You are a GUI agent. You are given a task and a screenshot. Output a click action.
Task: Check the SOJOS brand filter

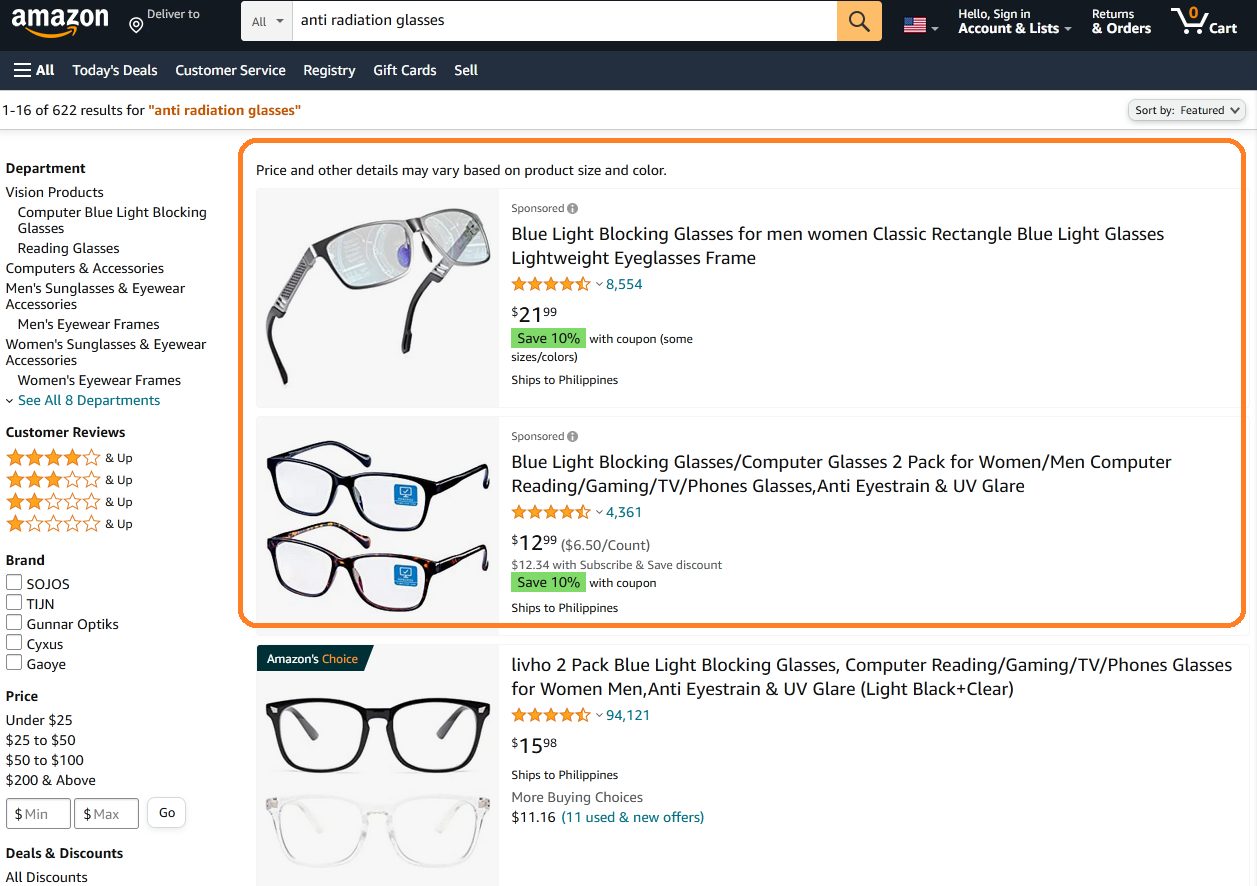pos(15,582)
